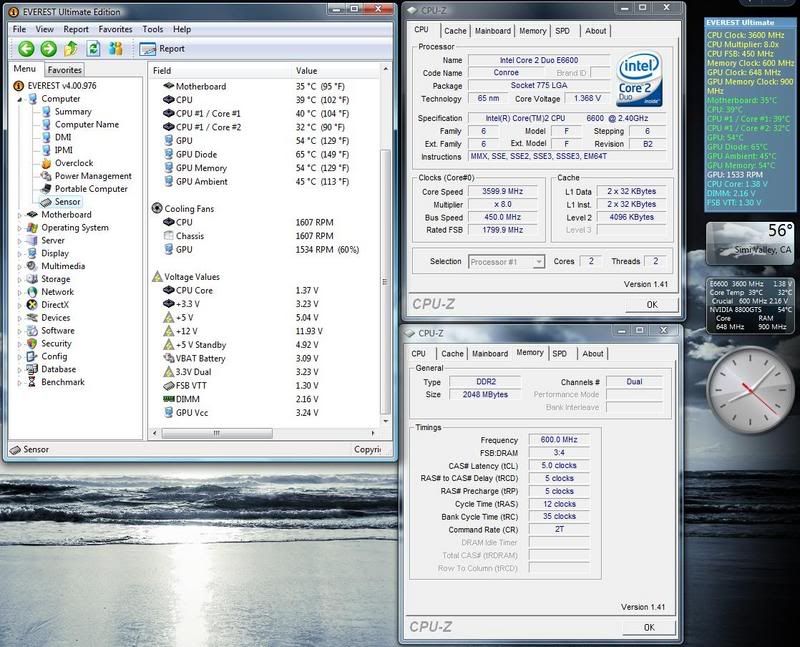
Task: Switch to Mainboard tab in upper CPU-Z
Action: [x=493, y=31]
